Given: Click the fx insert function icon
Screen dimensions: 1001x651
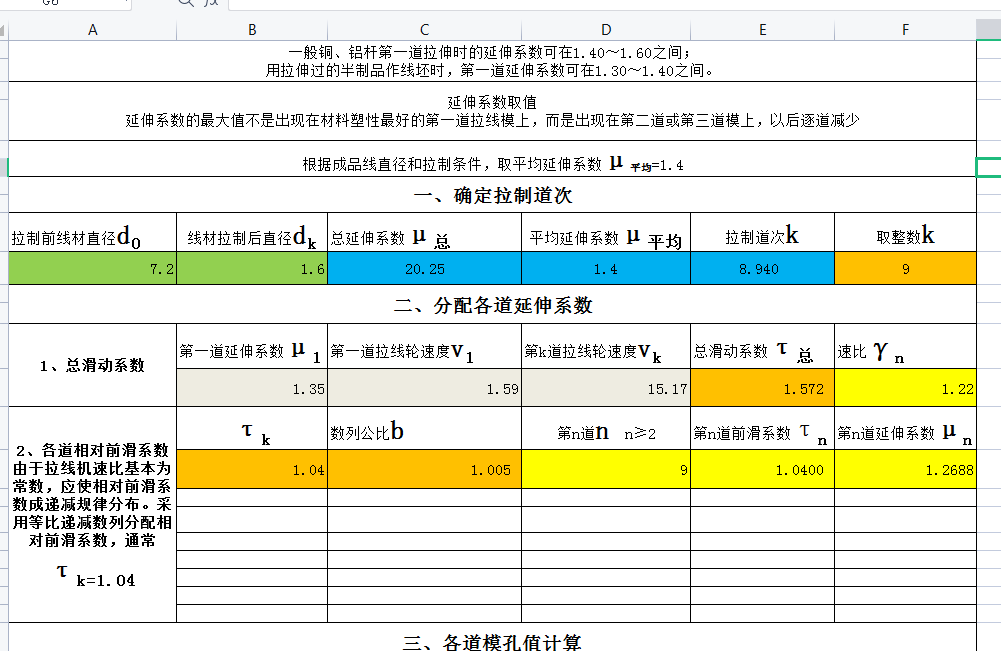Looking at the screenshot, I should click(x=211, y=3).
